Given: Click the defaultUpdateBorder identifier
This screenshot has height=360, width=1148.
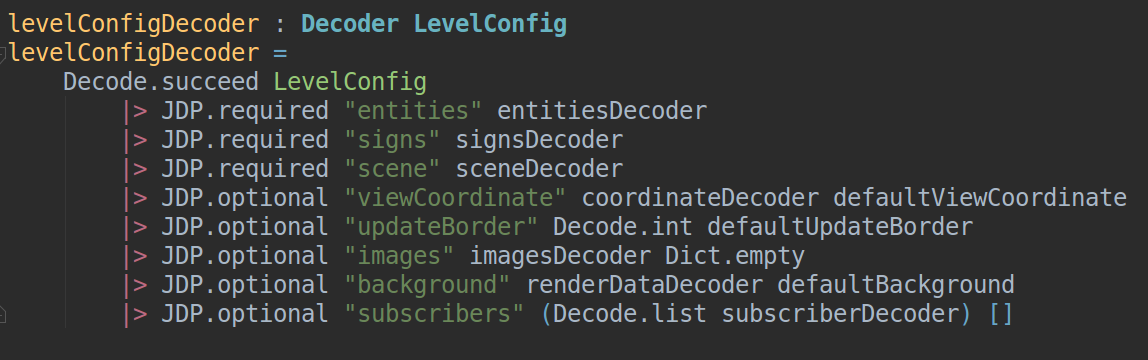Looking at the screenshot, I should click(x=840, y=227).
